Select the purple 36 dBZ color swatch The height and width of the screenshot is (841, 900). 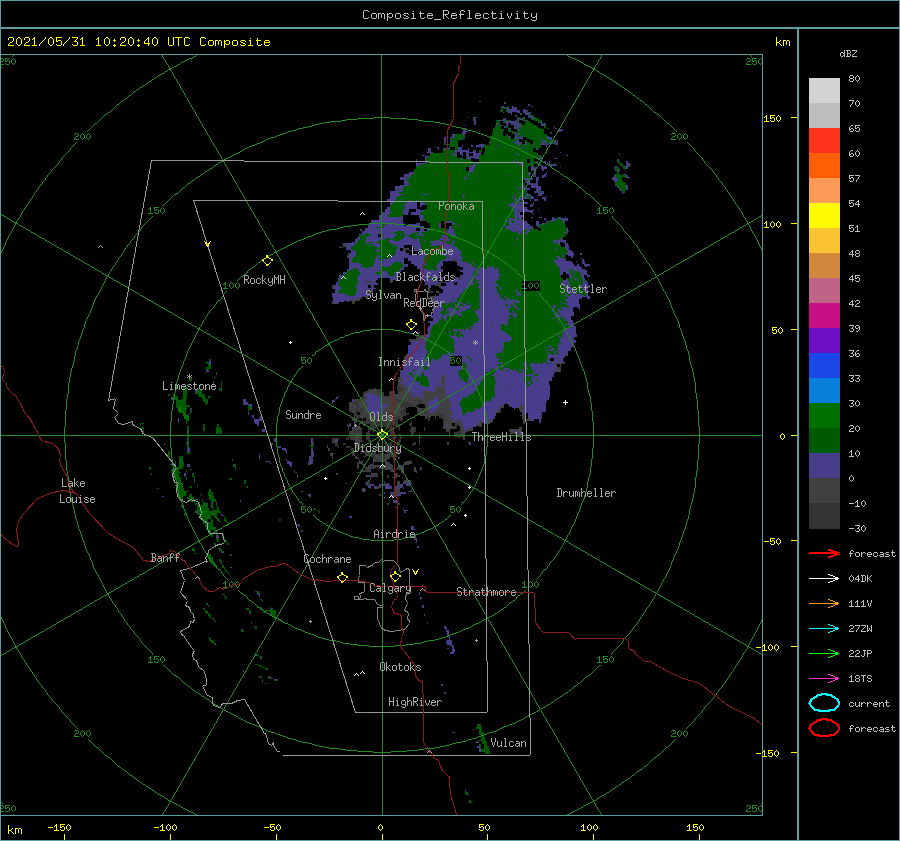coord(824,341)
